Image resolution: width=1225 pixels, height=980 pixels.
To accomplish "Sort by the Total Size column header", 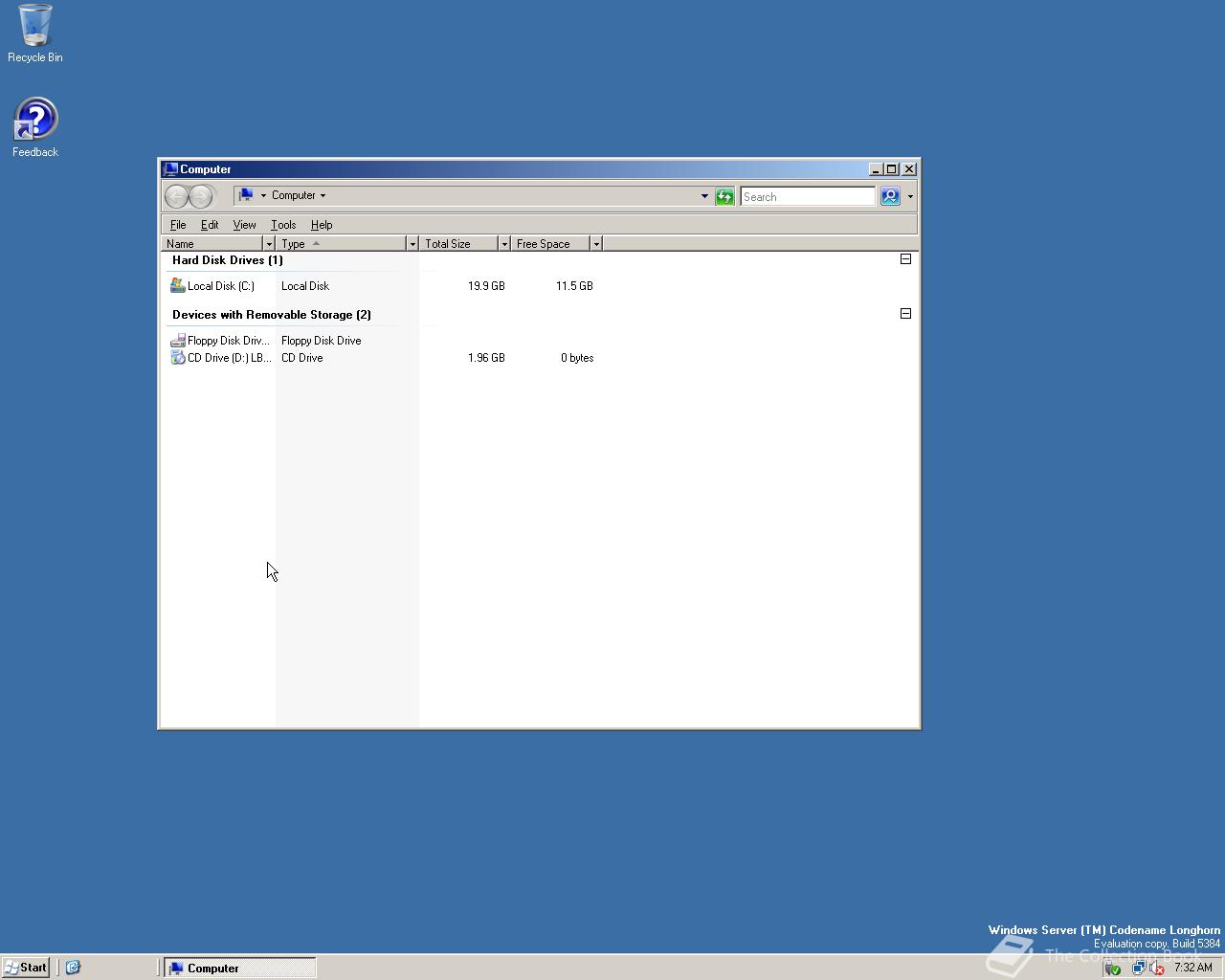I will click(459, 243).
